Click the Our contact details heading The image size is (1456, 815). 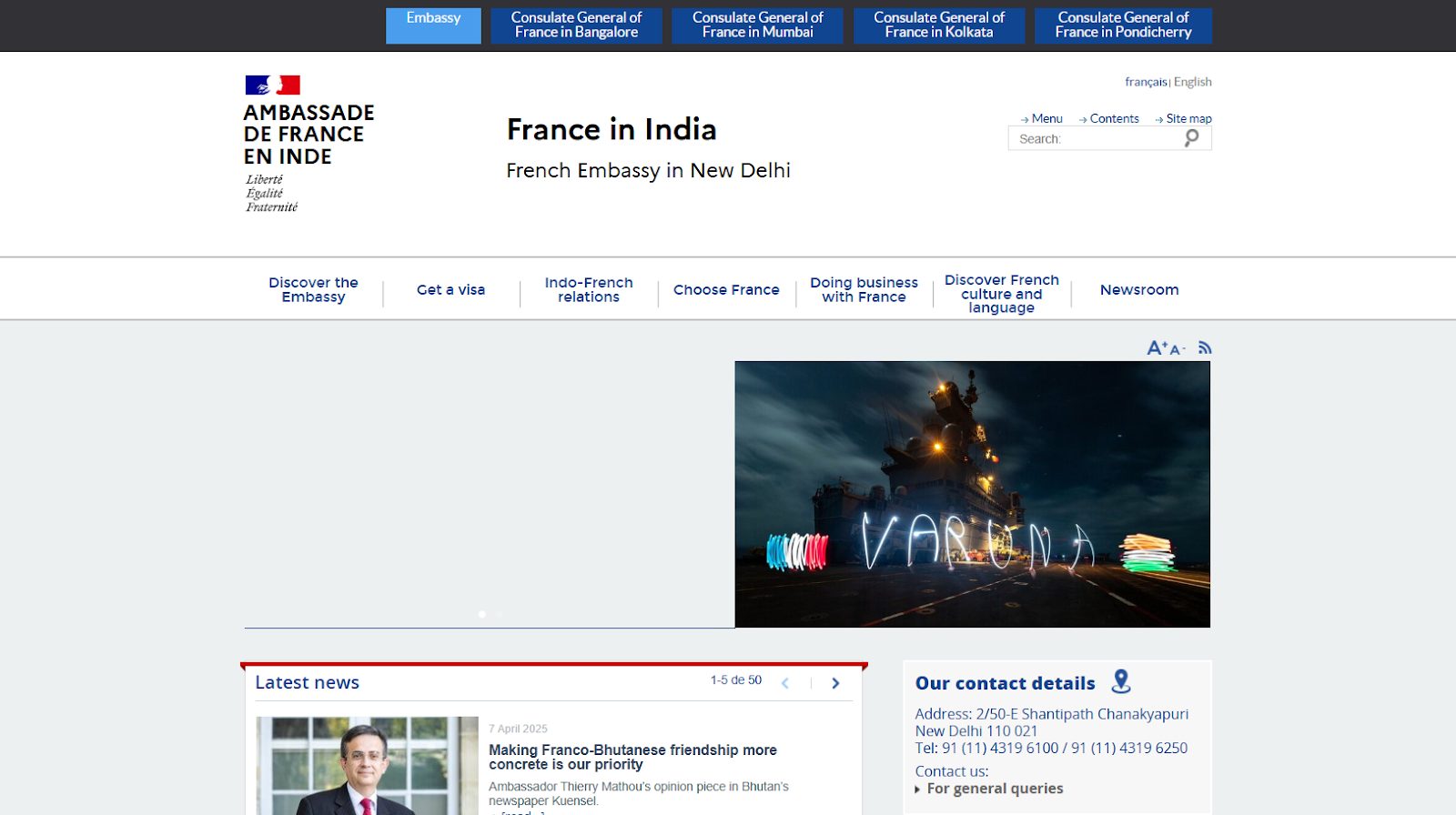1005,683
